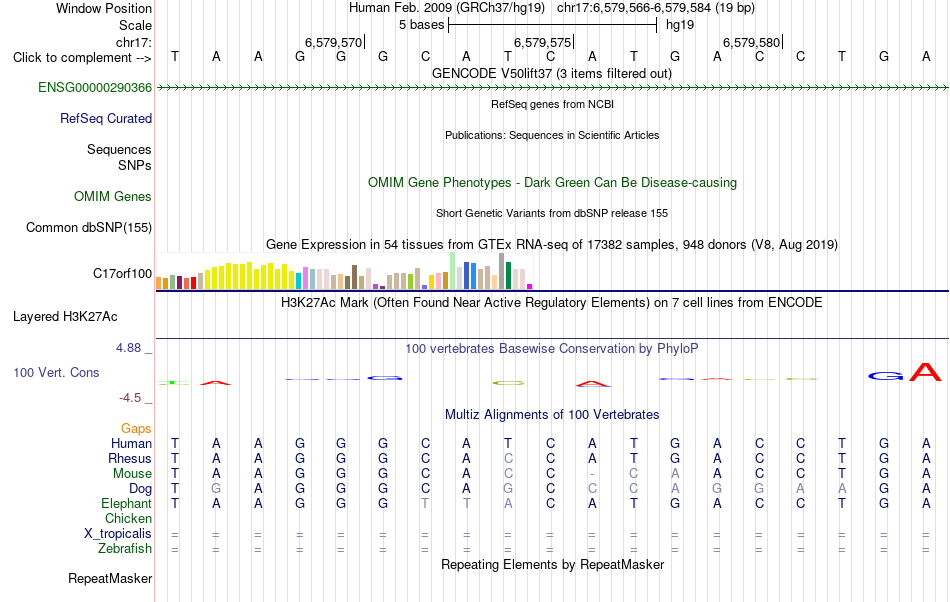This screenshot has height=602, width=950.
Task: Open RefSeq Curated track label
Action: click(x=106, y=118)
